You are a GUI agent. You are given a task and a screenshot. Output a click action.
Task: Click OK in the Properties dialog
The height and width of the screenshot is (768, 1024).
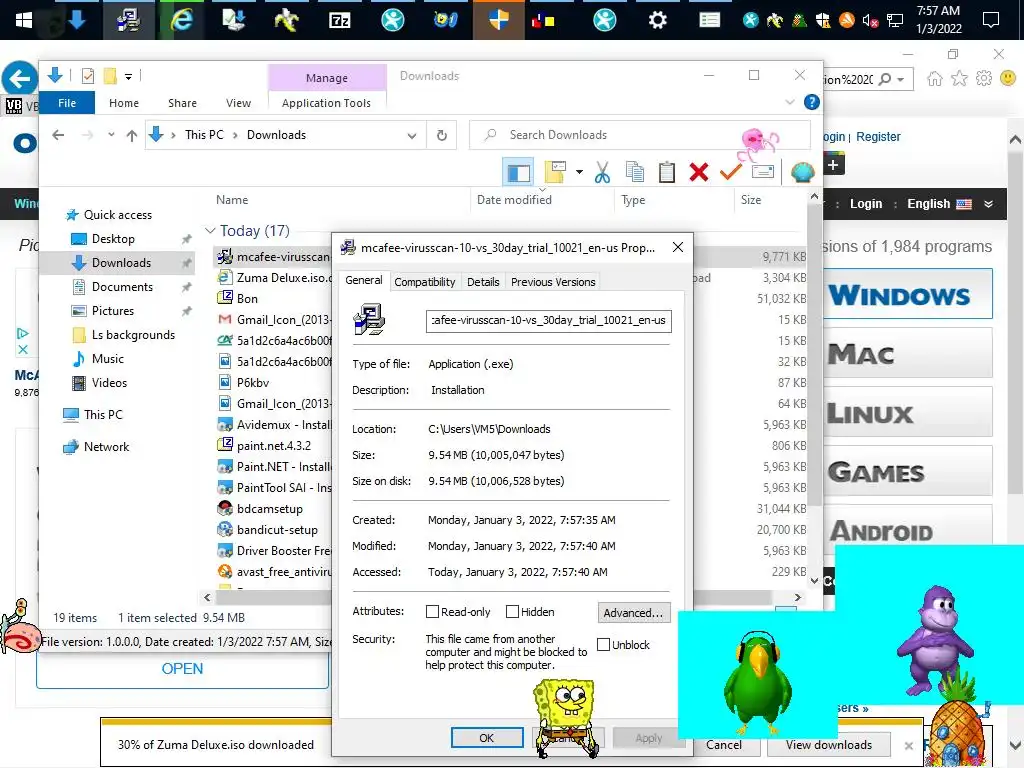(487, 738)
